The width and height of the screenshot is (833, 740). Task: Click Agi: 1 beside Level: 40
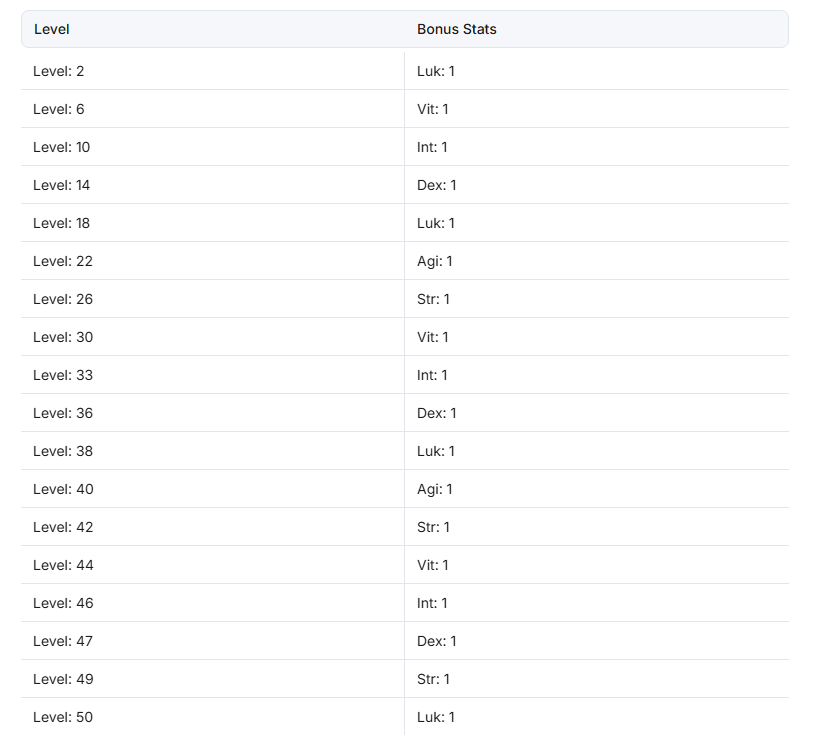tap(435, 489)
